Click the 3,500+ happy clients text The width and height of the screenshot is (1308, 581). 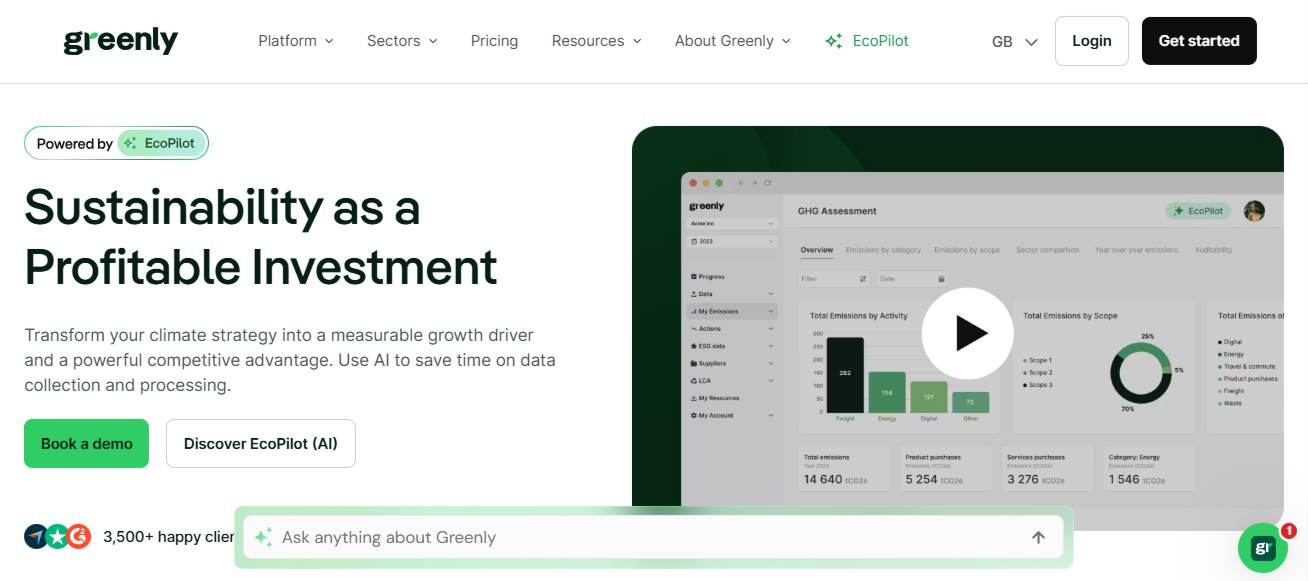pyautogui.click(x=169, y=537)
